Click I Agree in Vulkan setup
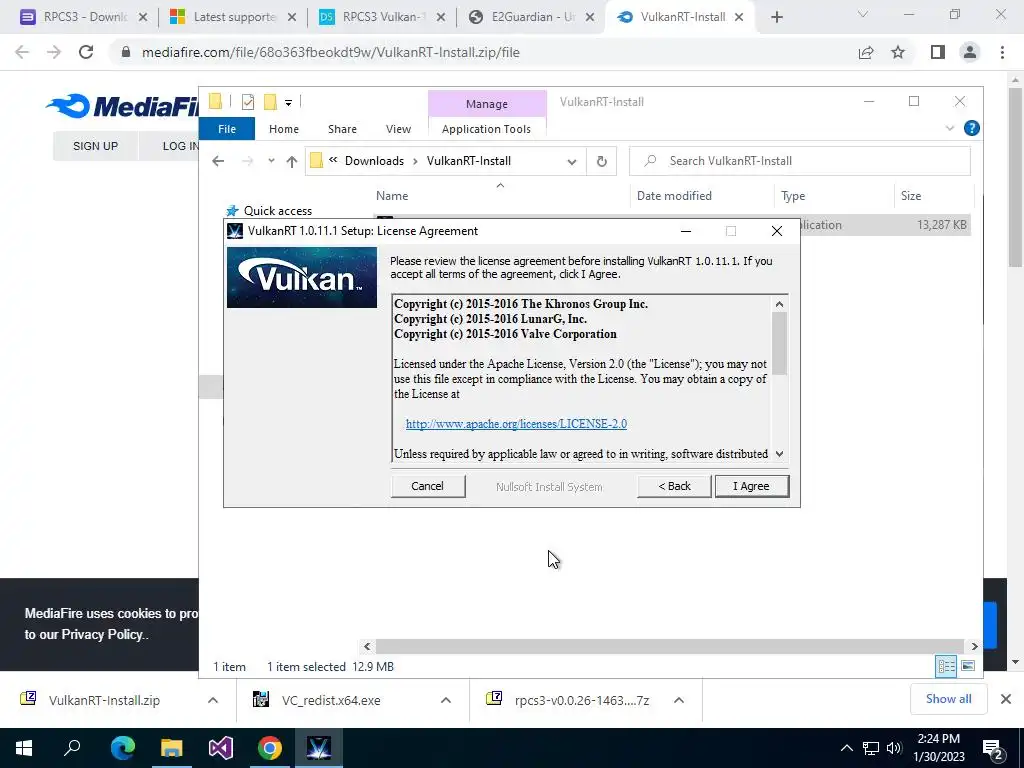 [752, 486]
